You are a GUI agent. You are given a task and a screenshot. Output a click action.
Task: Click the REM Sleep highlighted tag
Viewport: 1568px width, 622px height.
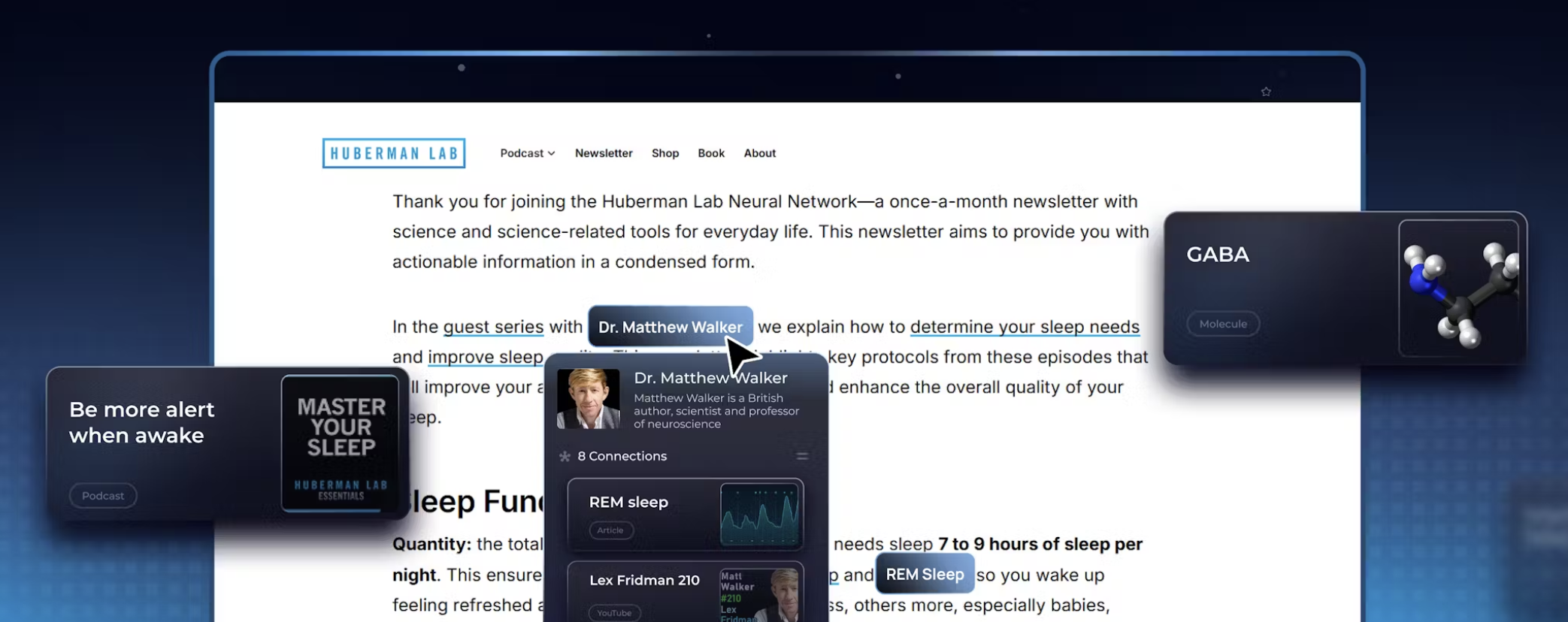[925, 574]
